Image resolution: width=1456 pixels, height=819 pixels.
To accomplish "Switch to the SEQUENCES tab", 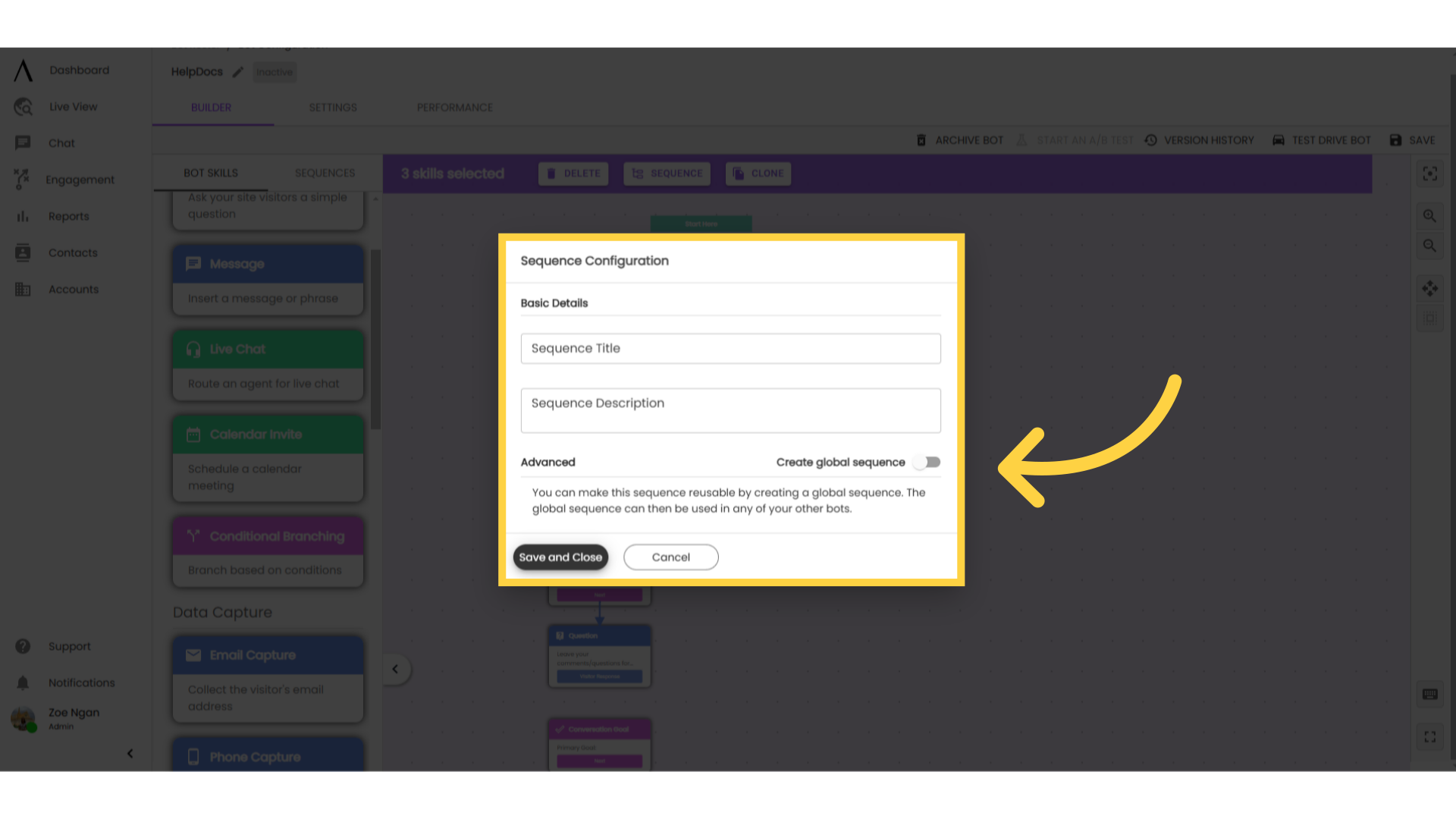I will point(324,172).
